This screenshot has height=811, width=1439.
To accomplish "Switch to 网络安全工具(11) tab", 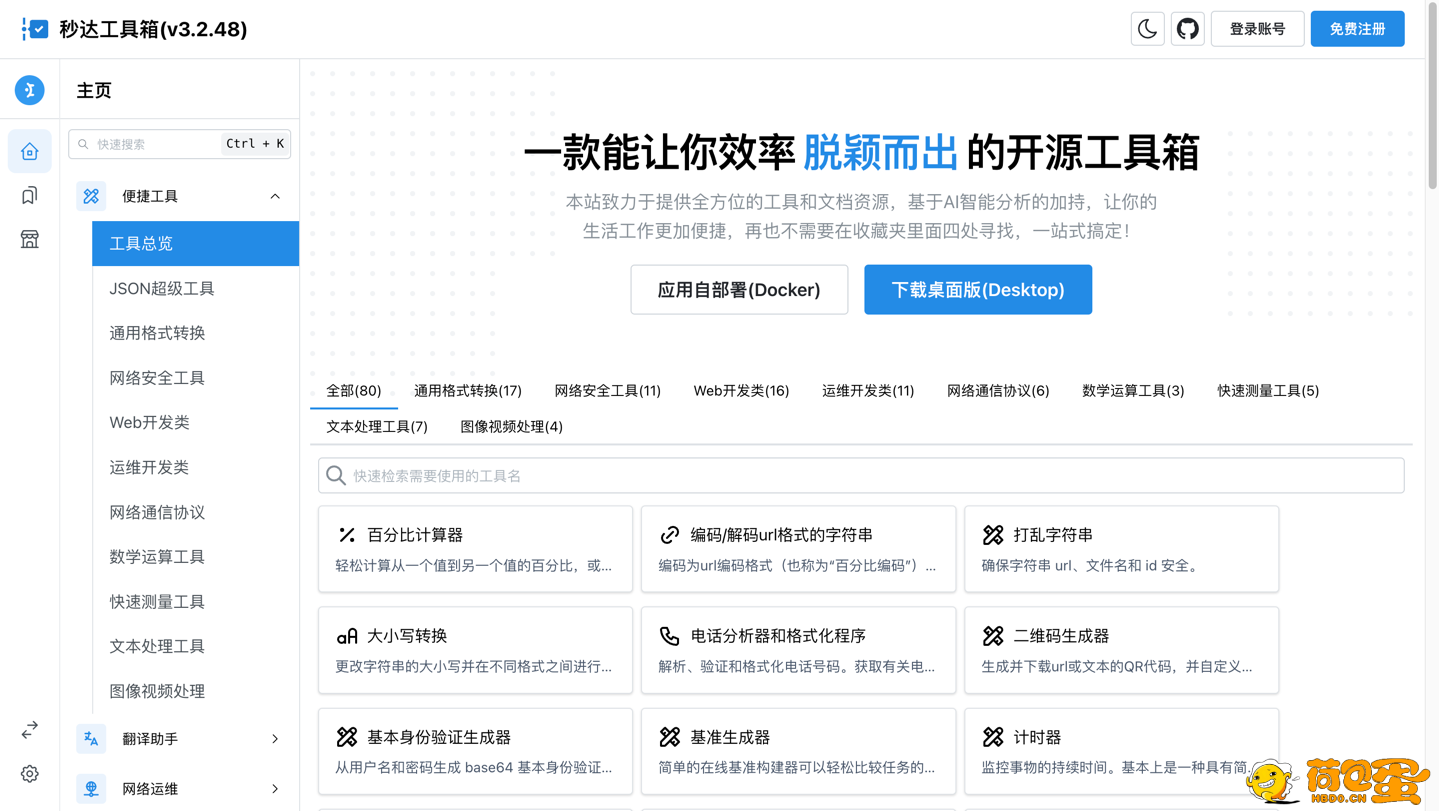I will click(608, 391).
